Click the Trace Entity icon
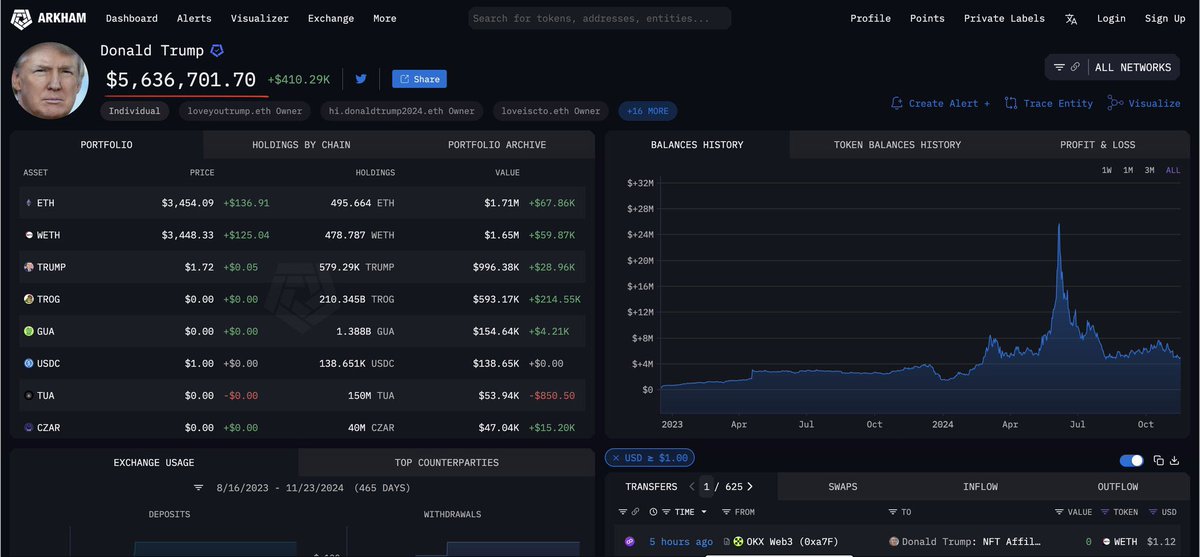The image size is (1200, 557). tap(1011, 103)
